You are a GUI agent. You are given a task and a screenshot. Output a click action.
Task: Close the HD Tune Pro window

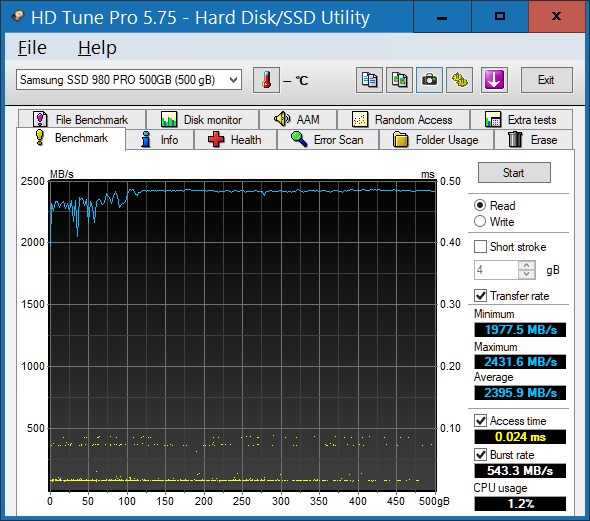(557, 17)
